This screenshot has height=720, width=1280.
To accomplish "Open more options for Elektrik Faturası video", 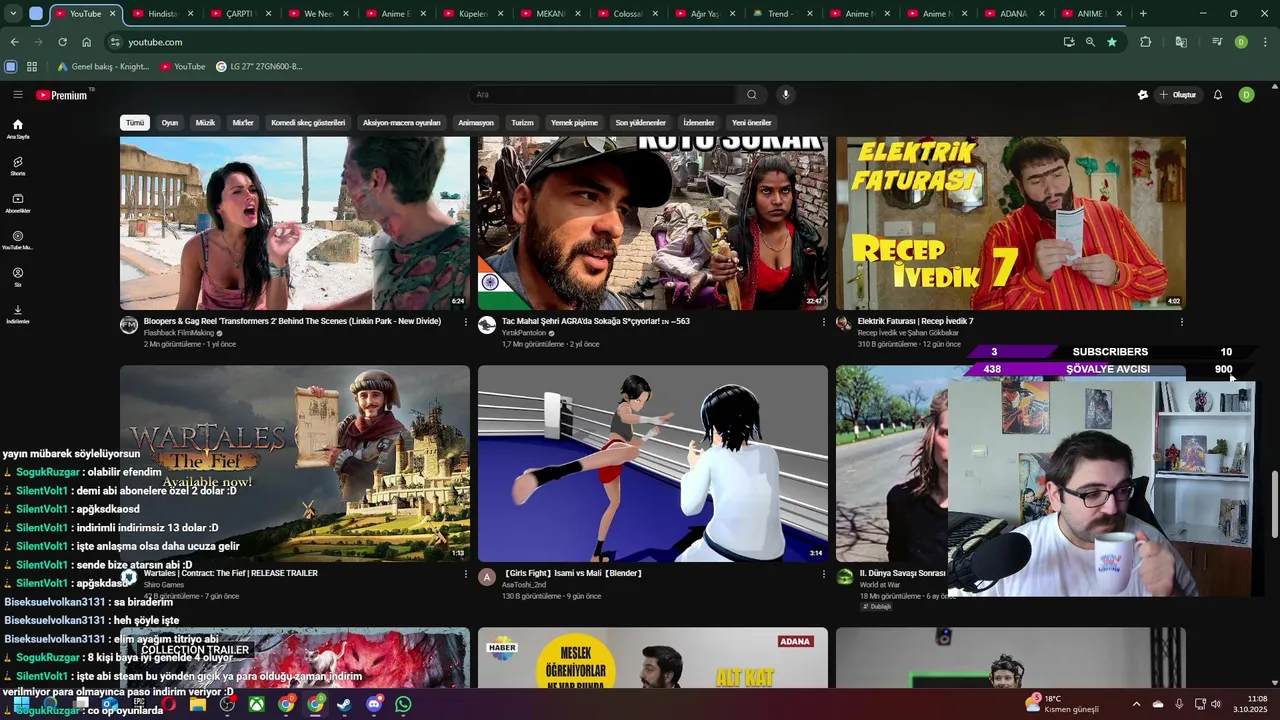I will tap(1182, 322).
